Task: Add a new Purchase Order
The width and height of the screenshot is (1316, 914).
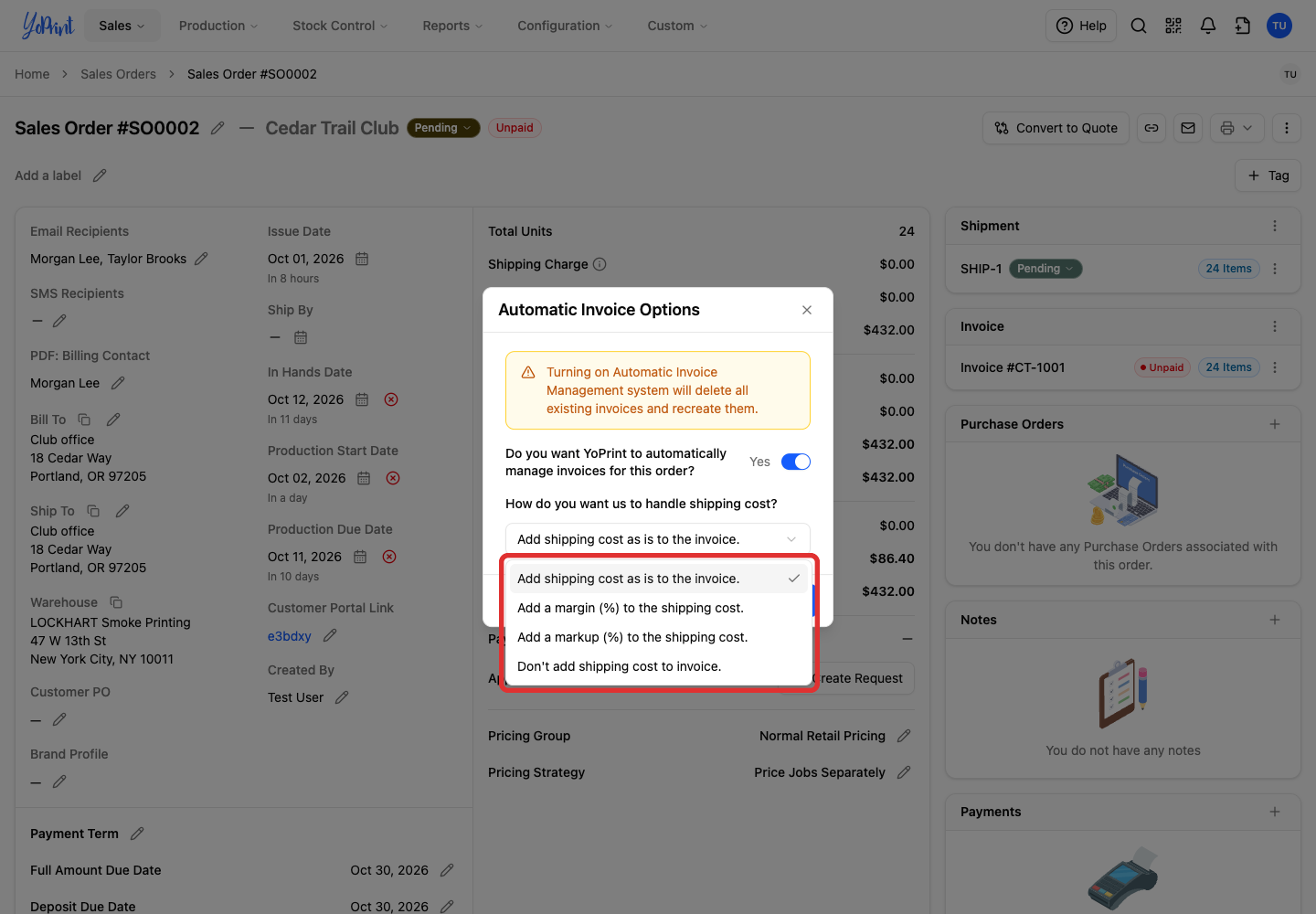Action: (1275, 424)
